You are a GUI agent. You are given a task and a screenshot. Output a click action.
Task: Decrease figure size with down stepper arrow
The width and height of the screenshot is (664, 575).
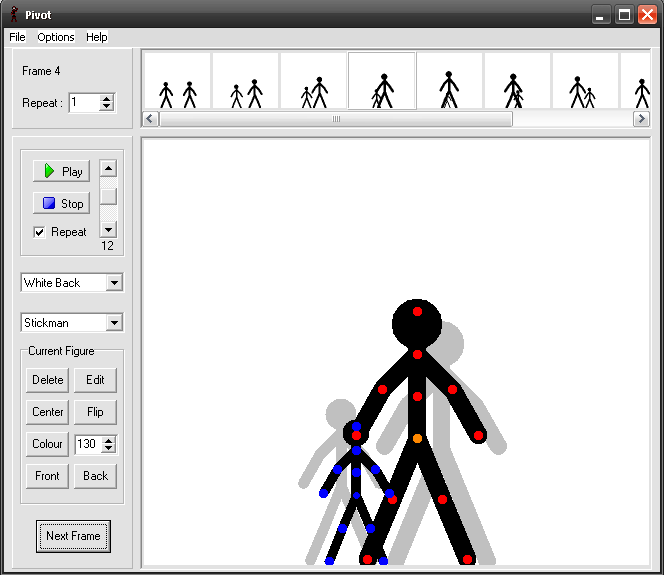click(109, 448)
